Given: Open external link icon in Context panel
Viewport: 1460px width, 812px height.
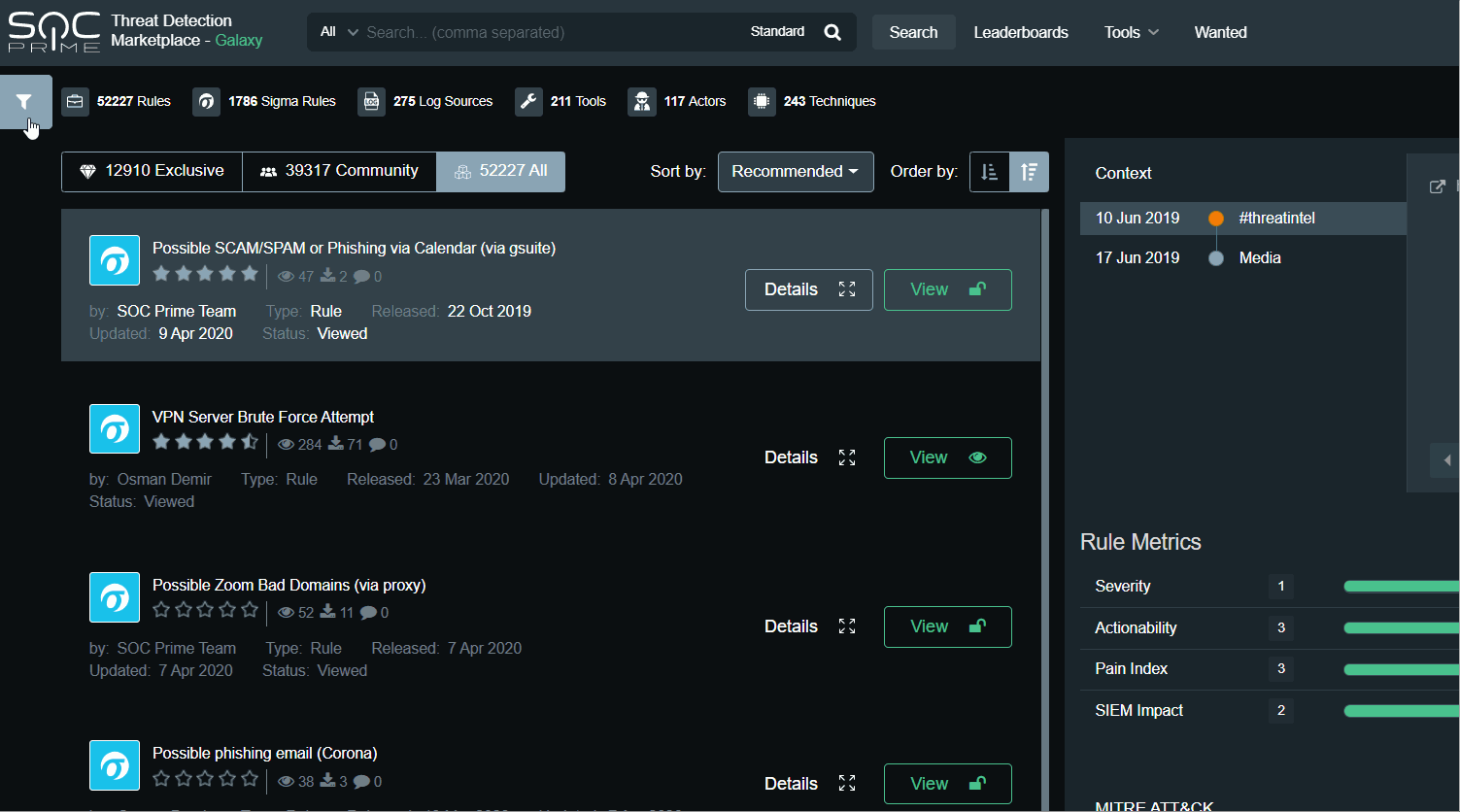Looking at the screenshot, I should pyautogui.click(x=1438, y=186).
